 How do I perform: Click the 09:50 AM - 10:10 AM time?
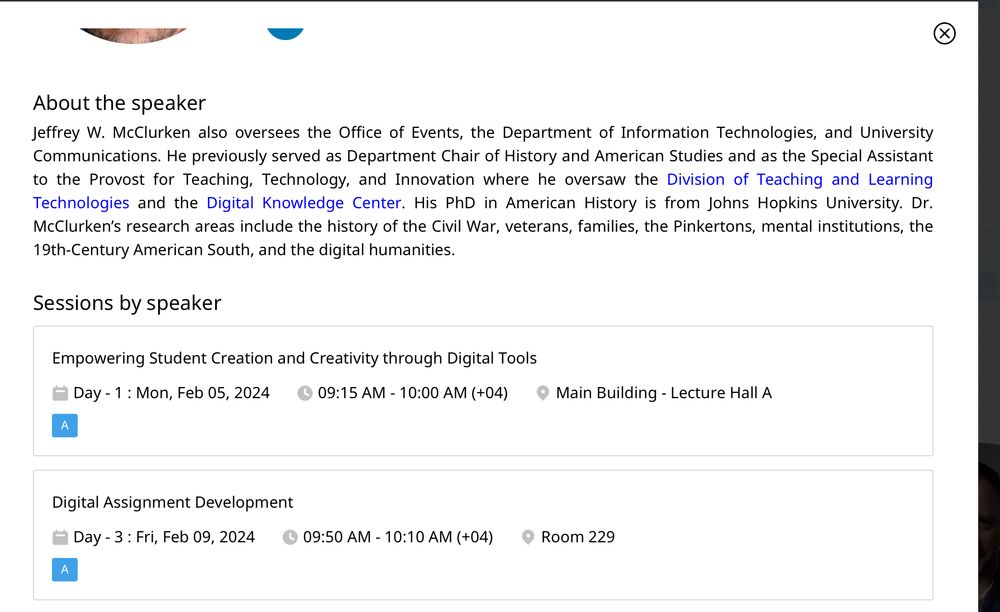click(x=398, y=537)
